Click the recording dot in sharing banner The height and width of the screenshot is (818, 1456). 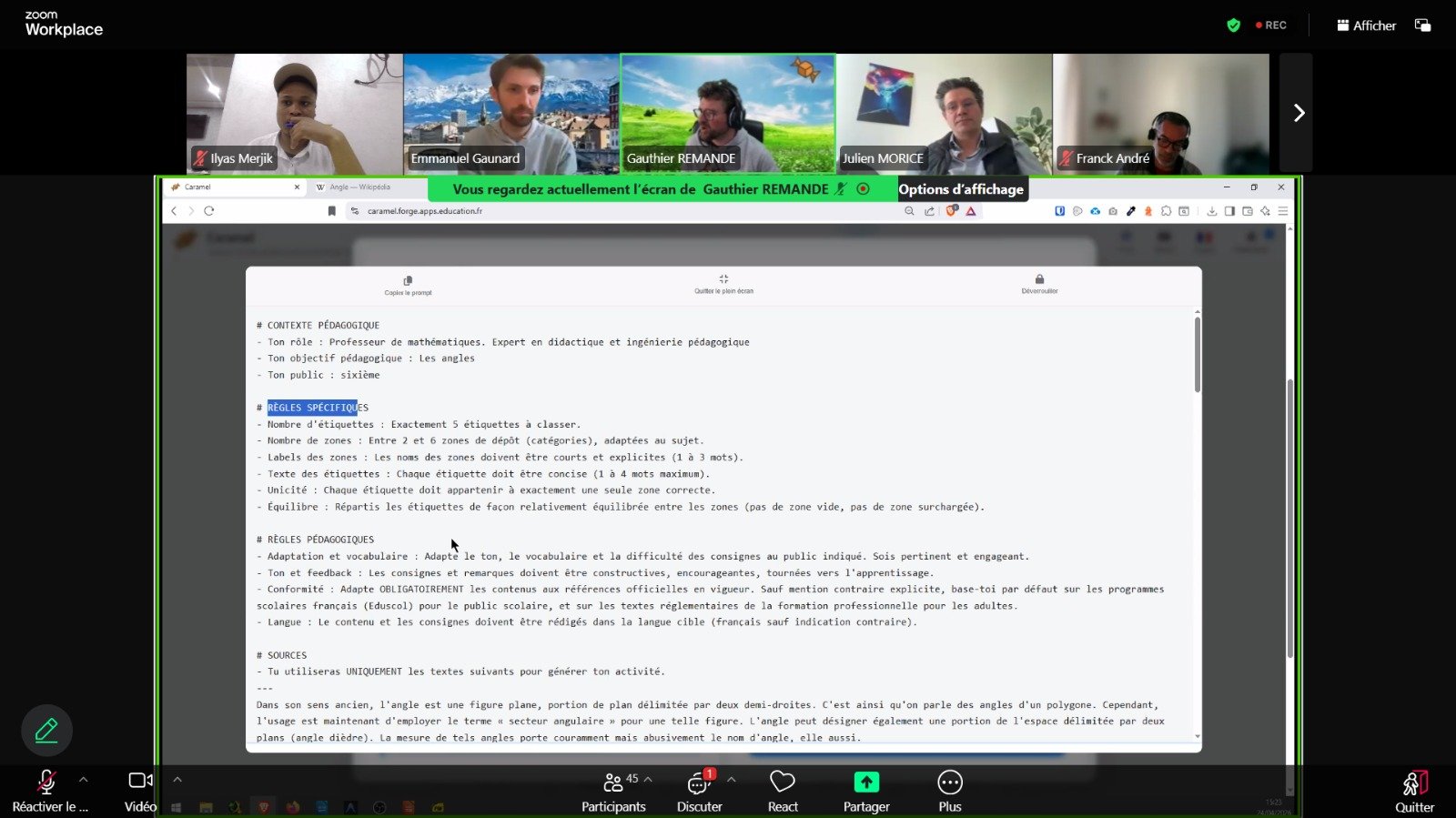[x=863, y=189]
